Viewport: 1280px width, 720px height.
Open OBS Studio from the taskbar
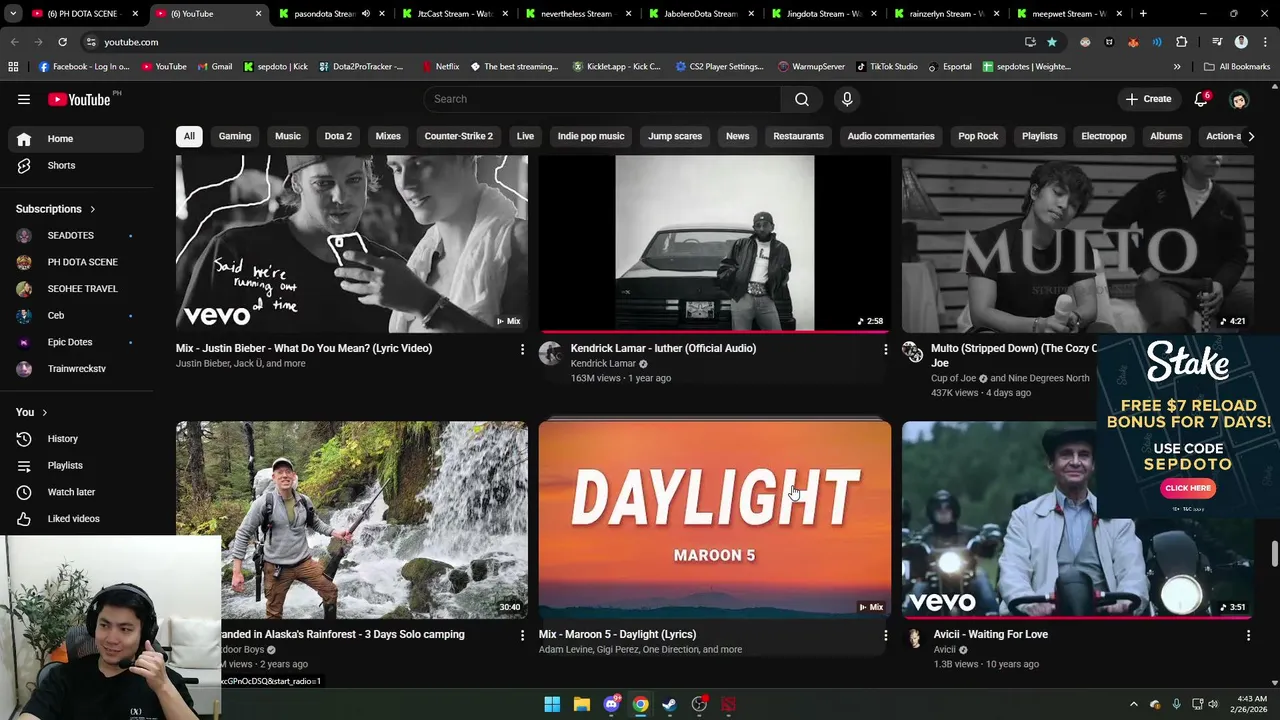click(699, 704)
